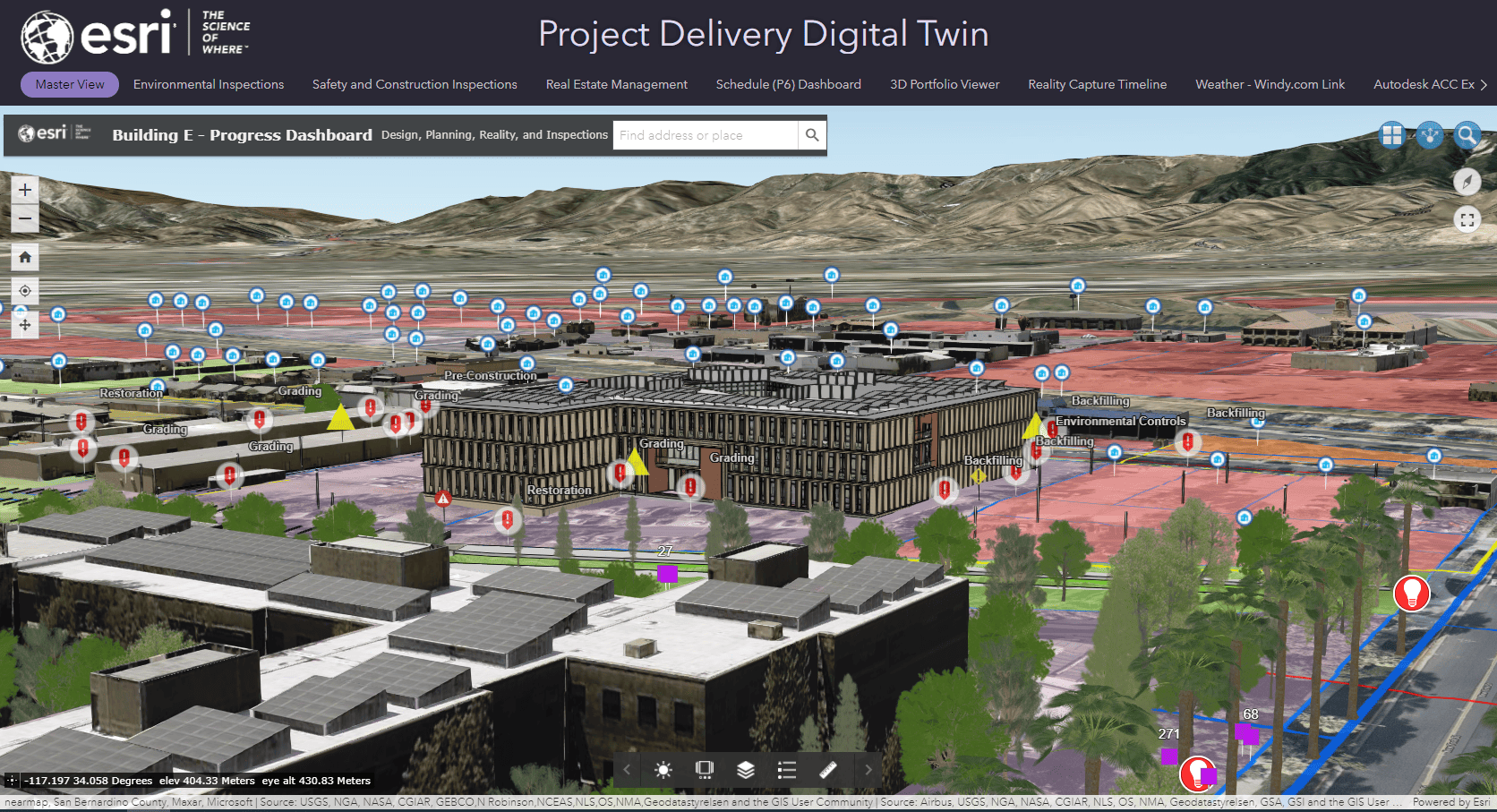
Task: Enter fullscreen mode
Action: pyautogui.click(x=1467, y=219)
